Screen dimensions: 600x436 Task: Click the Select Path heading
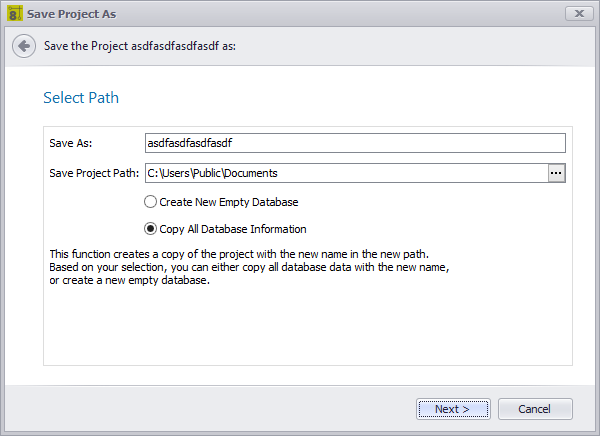click(81, 98)
